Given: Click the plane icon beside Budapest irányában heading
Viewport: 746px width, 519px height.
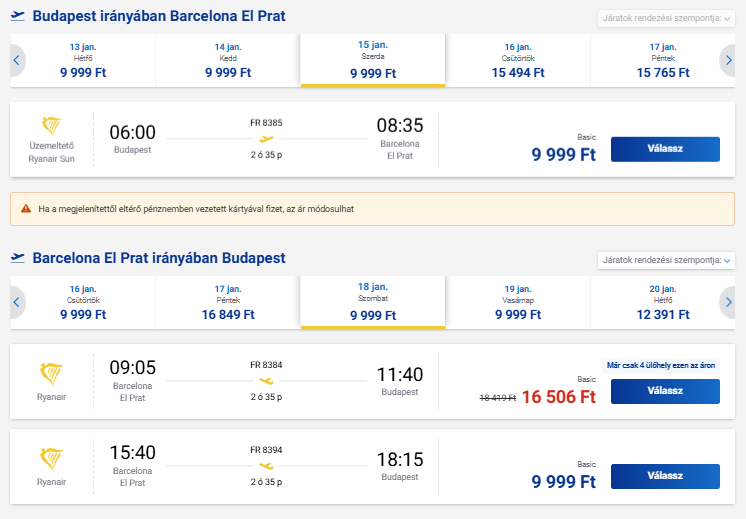Looking at the screenshot, I should [18, 16].
